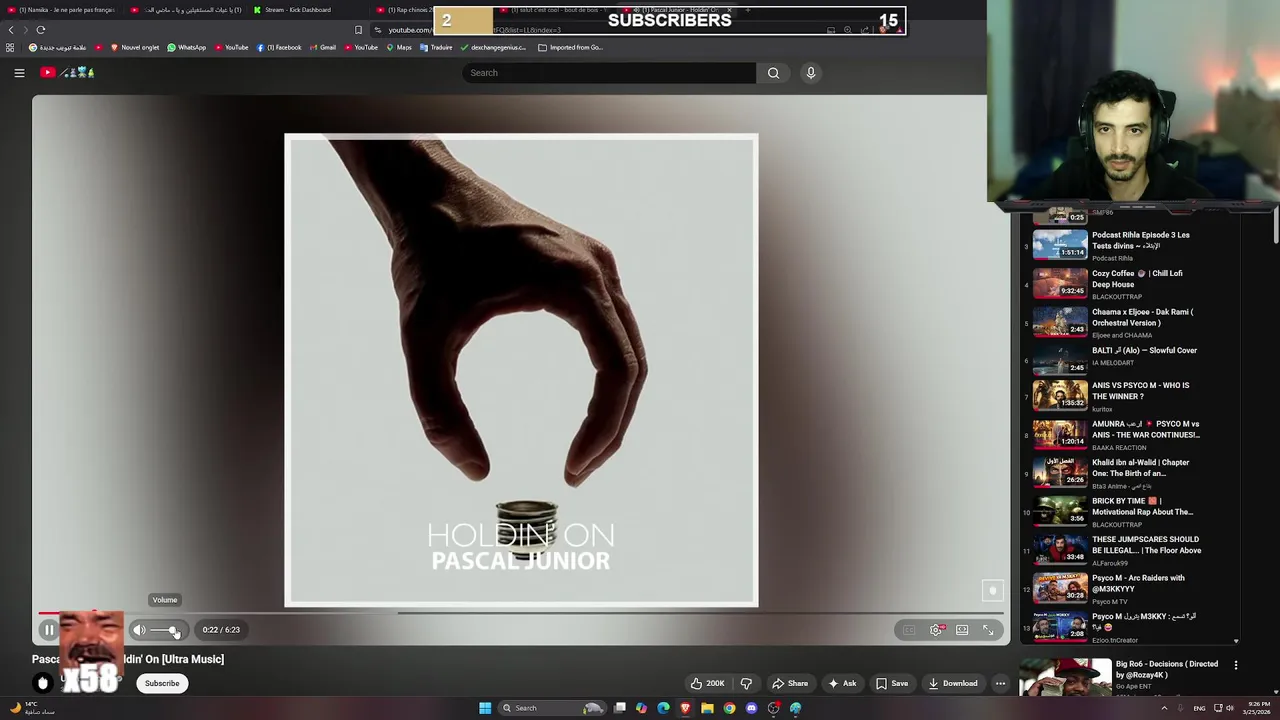Mute the video with the speaker icon

[x=139, y=630]
